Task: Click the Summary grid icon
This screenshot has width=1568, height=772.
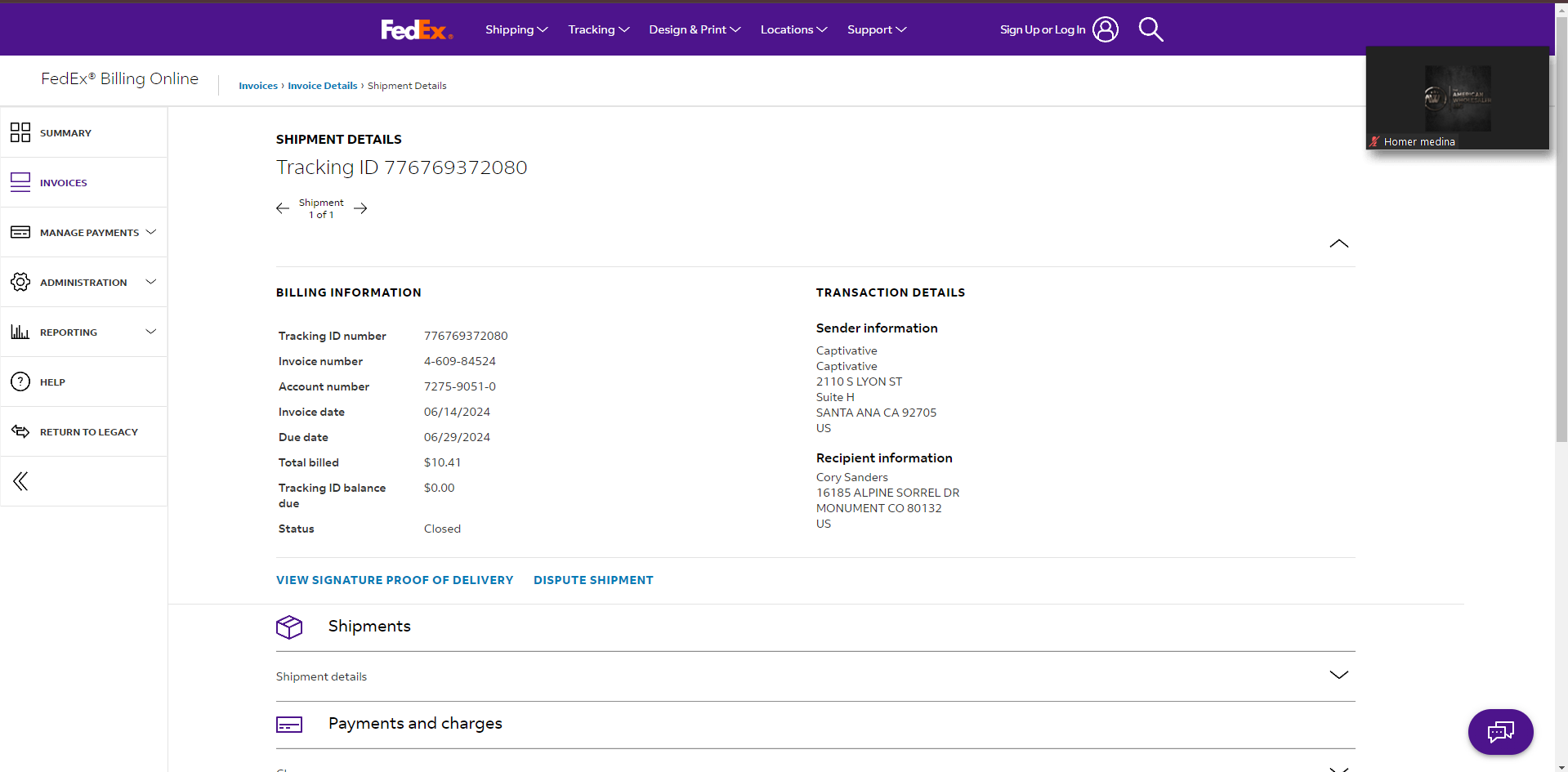Action: [20, 132]
